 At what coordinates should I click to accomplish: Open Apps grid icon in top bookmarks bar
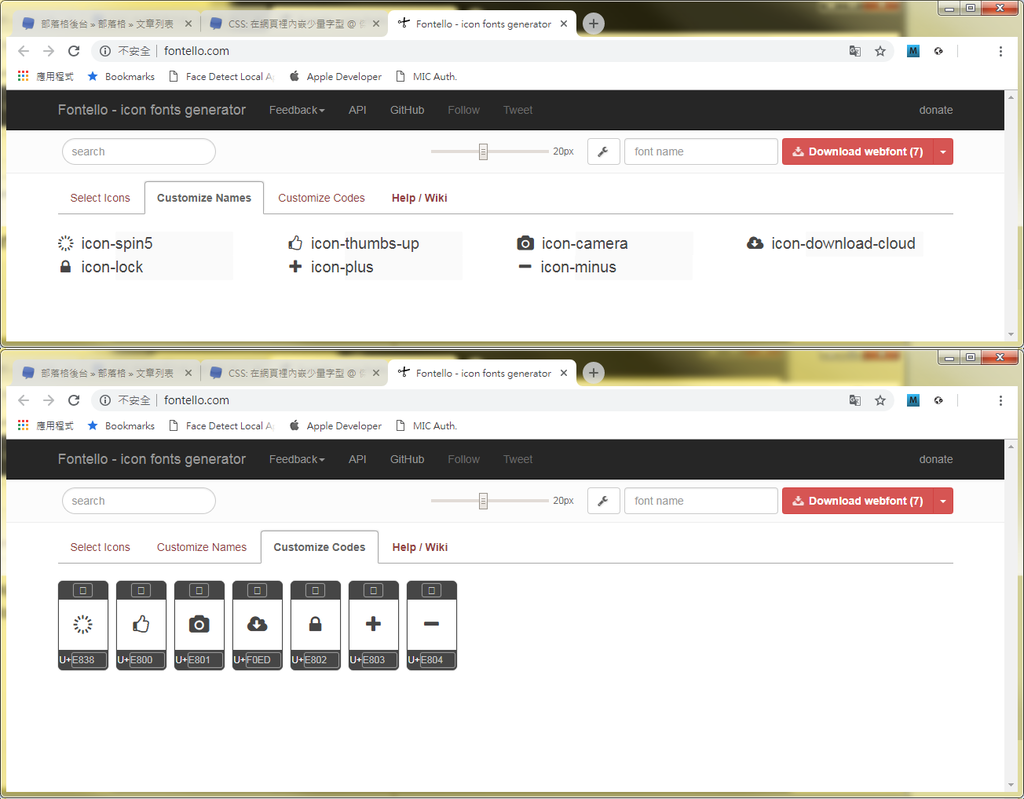coord(23,76)
